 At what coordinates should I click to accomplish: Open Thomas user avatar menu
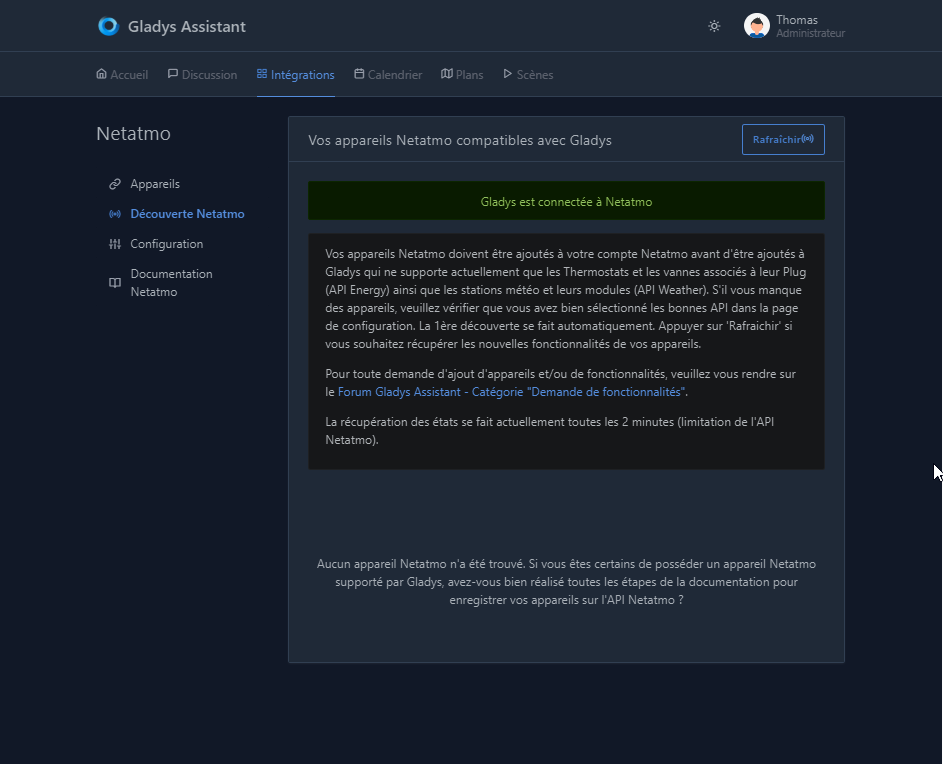[x=757, y=26]
